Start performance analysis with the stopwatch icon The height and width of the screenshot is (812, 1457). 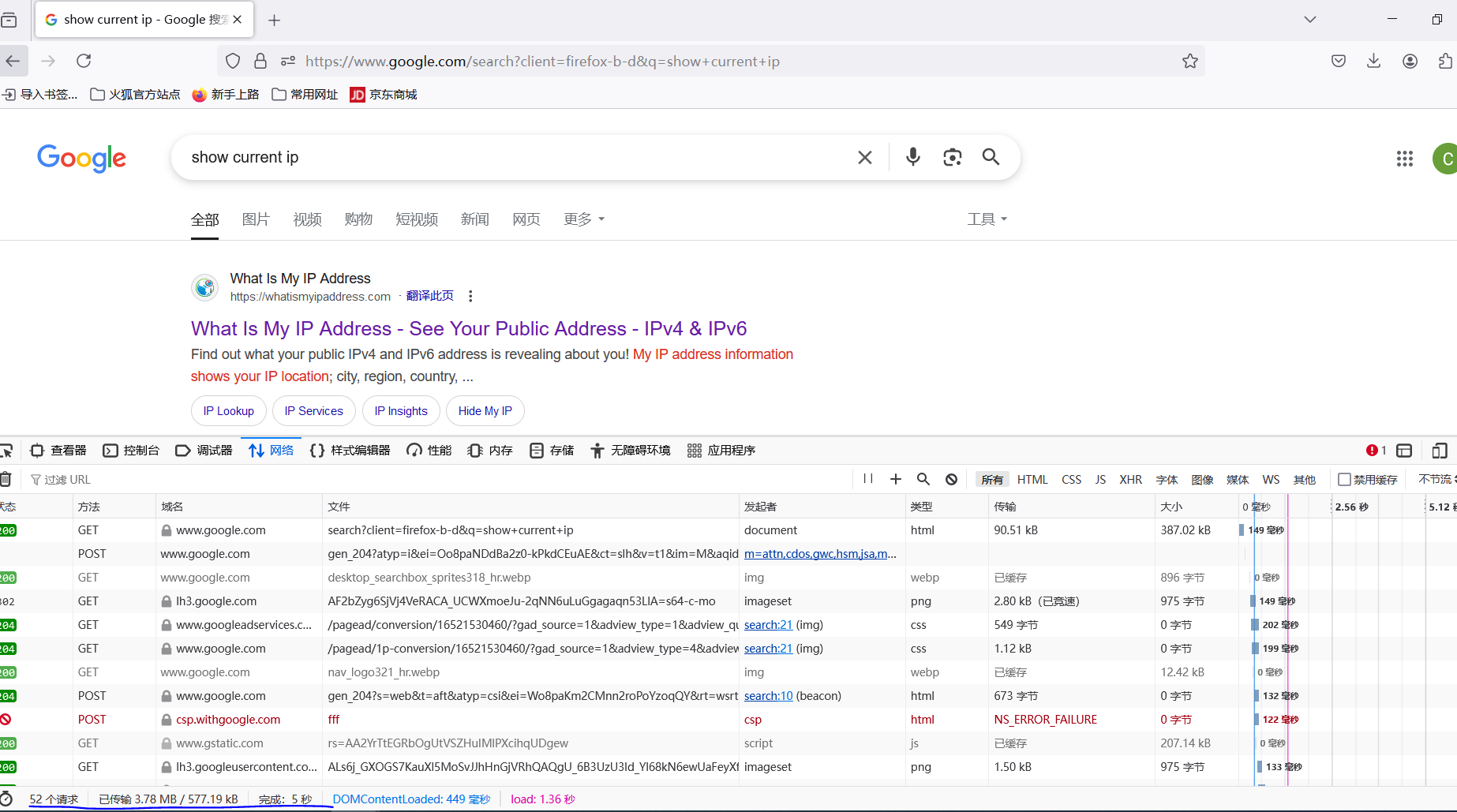click(x=6, y=799)
